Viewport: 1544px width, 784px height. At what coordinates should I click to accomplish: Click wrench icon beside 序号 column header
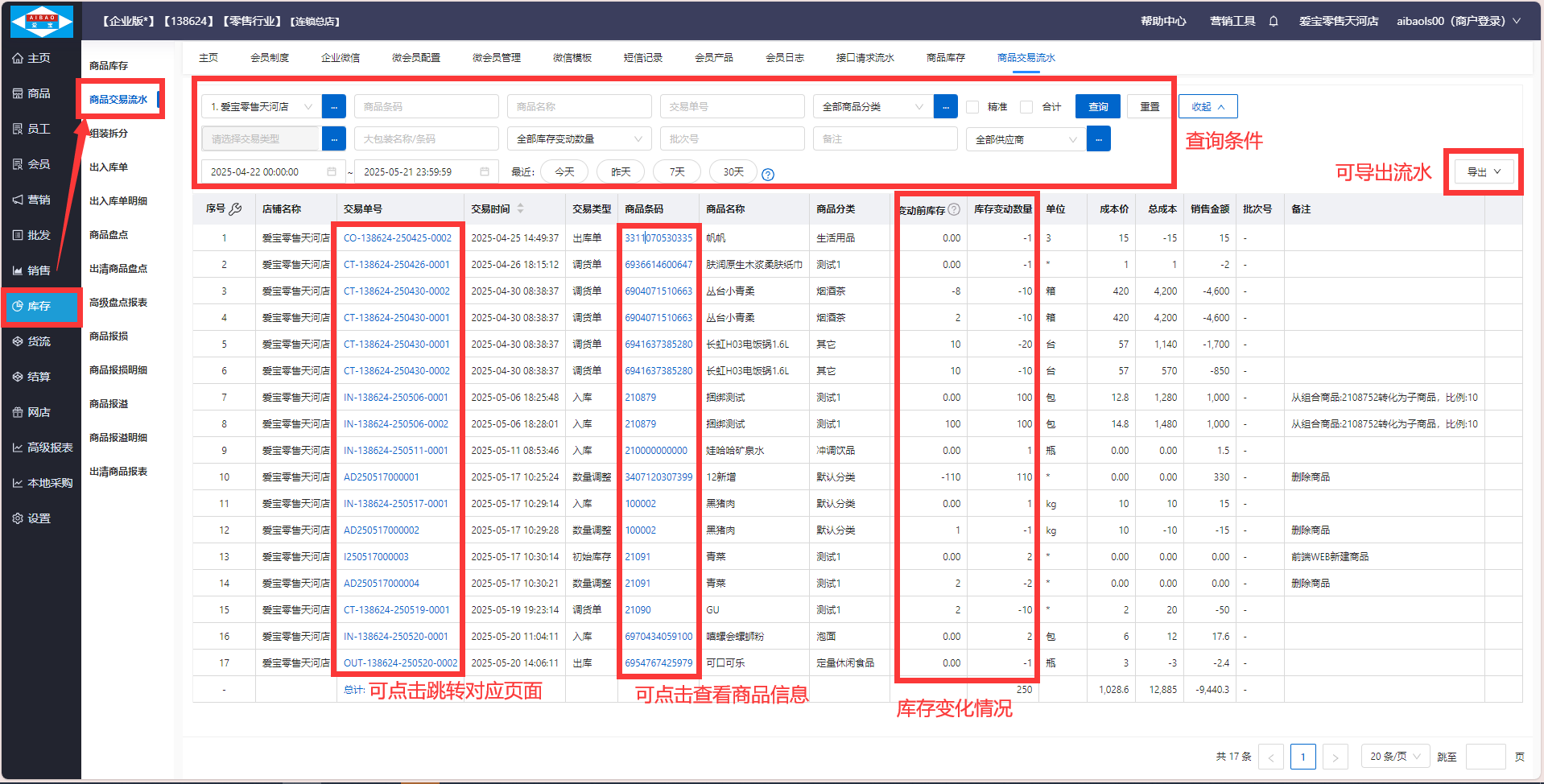coord(235,209)
